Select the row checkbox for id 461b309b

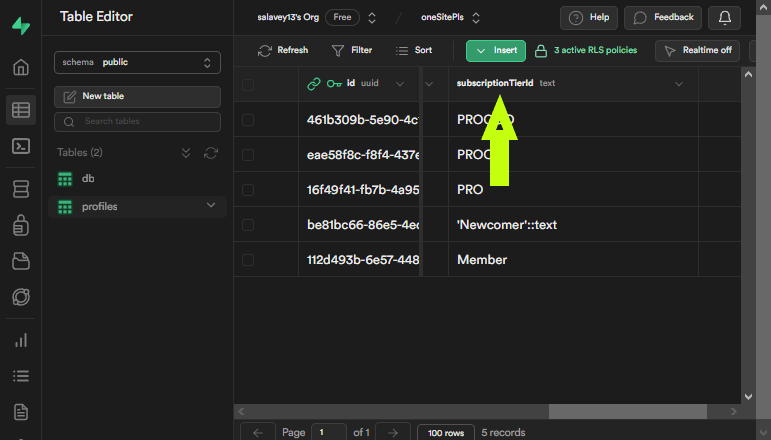click(x=248, y=120)
